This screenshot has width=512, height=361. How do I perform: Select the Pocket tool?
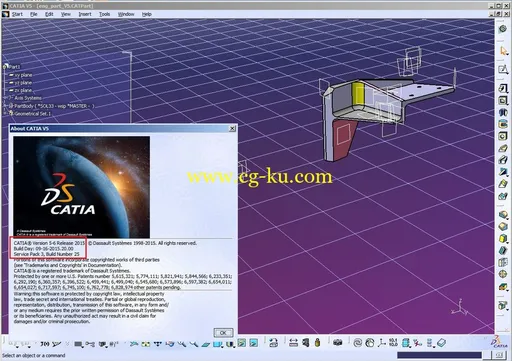pyautogui.click(x=503, y=100)
